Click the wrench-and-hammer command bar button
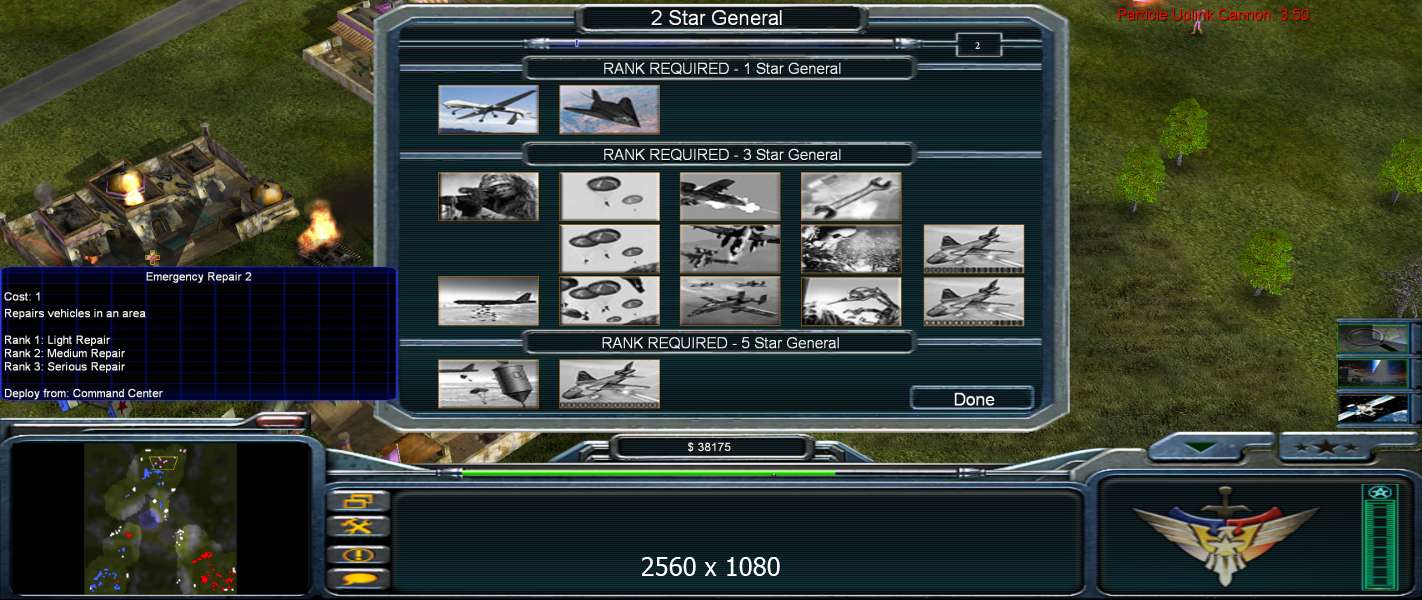 360,528
